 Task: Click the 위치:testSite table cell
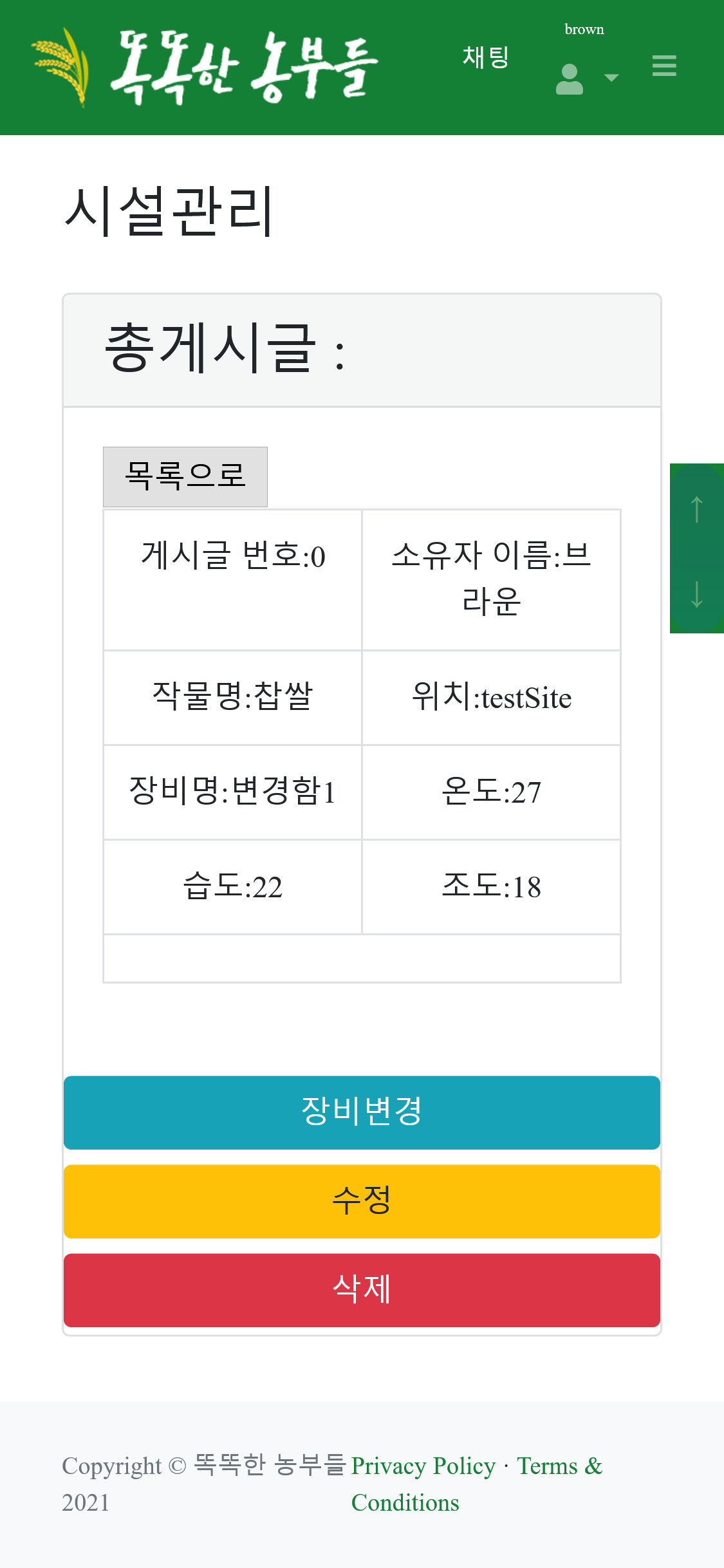coord(491,698)
